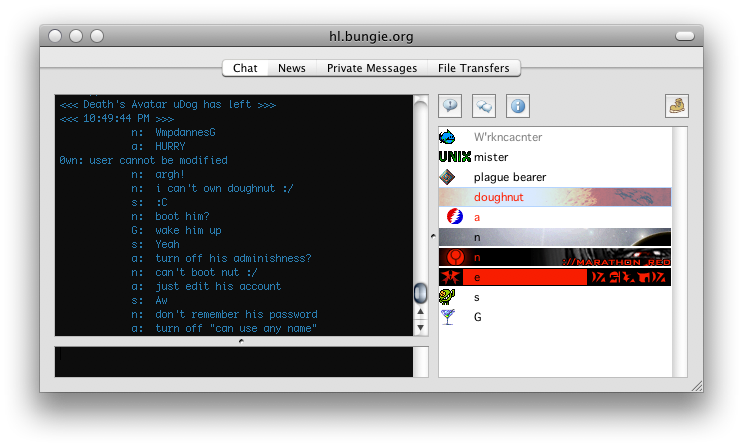Screen dimensions: 743x447
Task: Click into the chat message input field
Action: pos(233,362)
